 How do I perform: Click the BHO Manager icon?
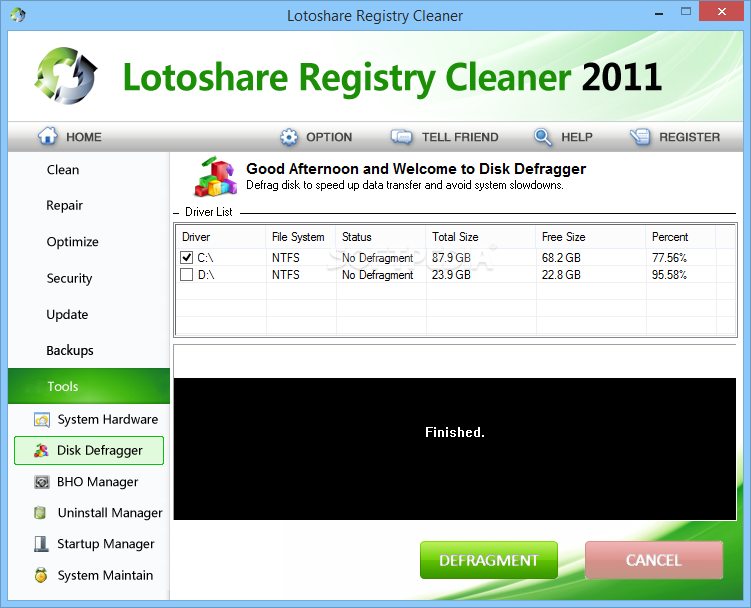point(42,482)
